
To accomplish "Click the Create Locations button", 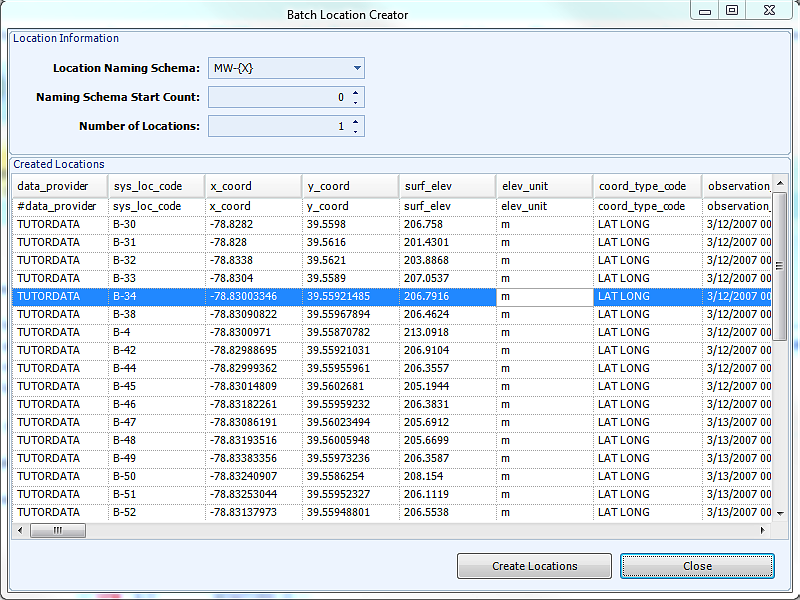I will 534,566.
